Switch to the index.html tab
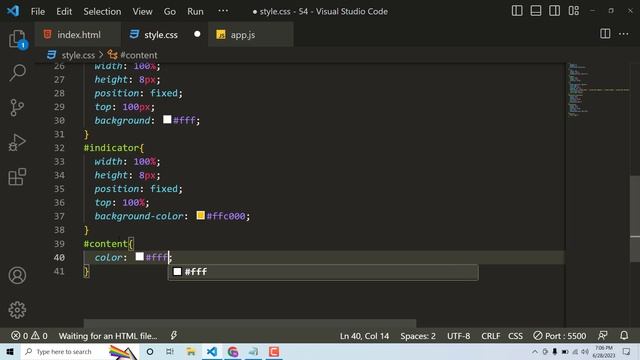 [x=78, y=35]
